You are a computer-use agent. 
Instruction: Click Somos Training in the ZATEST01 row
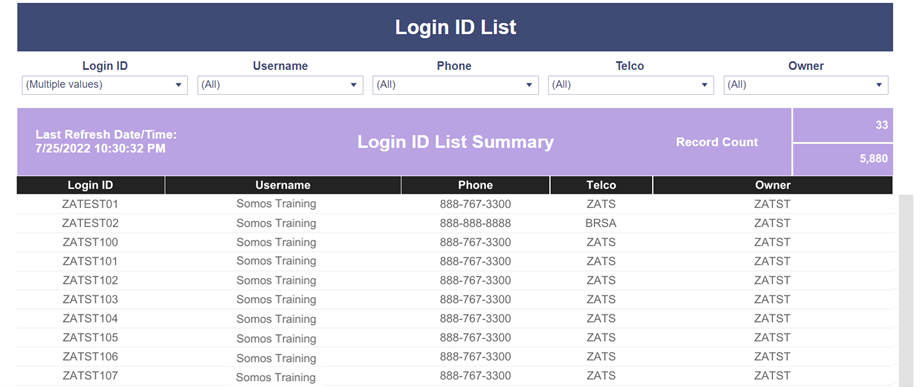[276, 204]
